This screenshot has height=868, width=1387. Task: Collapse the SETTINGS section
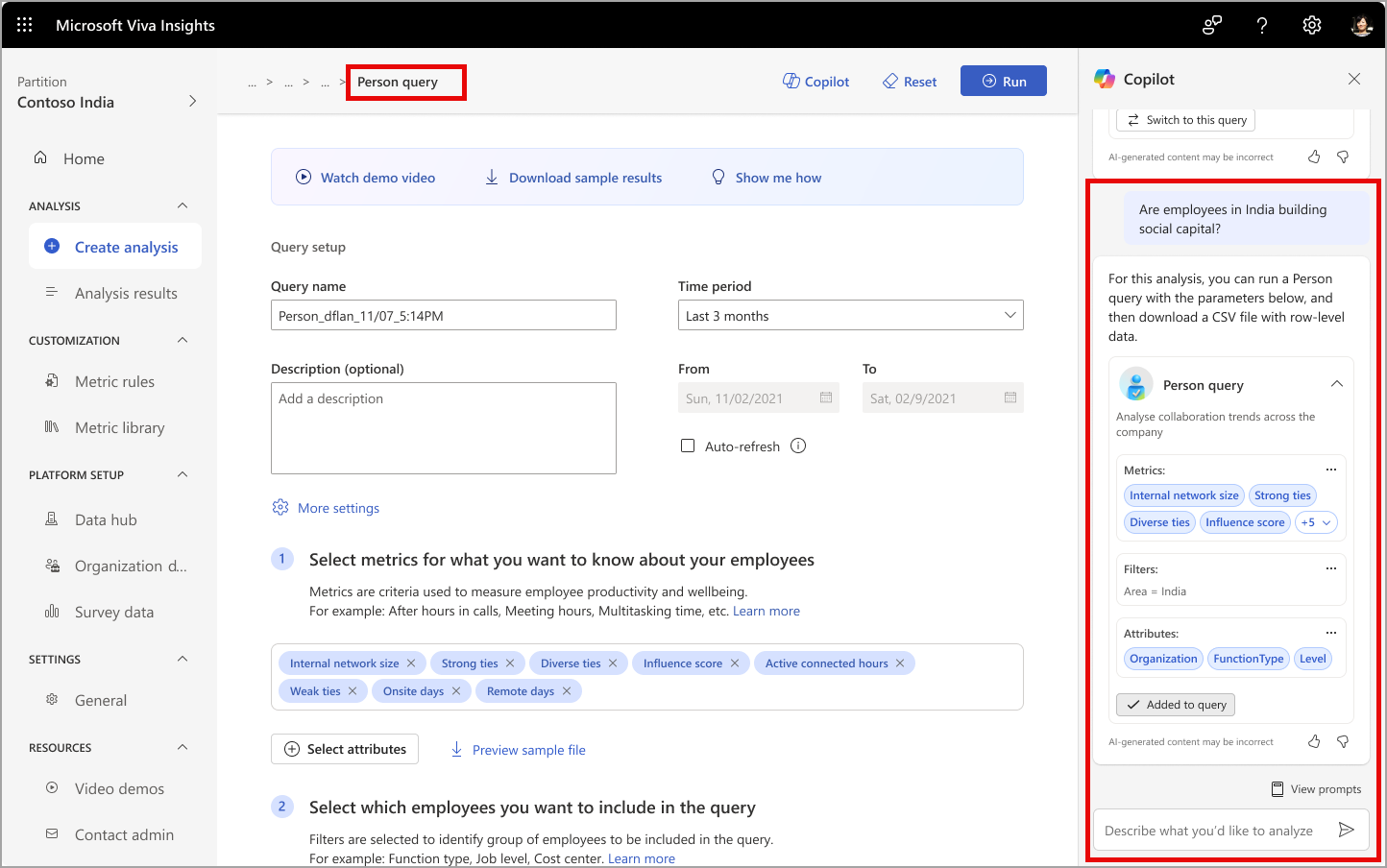click(182, 659)
